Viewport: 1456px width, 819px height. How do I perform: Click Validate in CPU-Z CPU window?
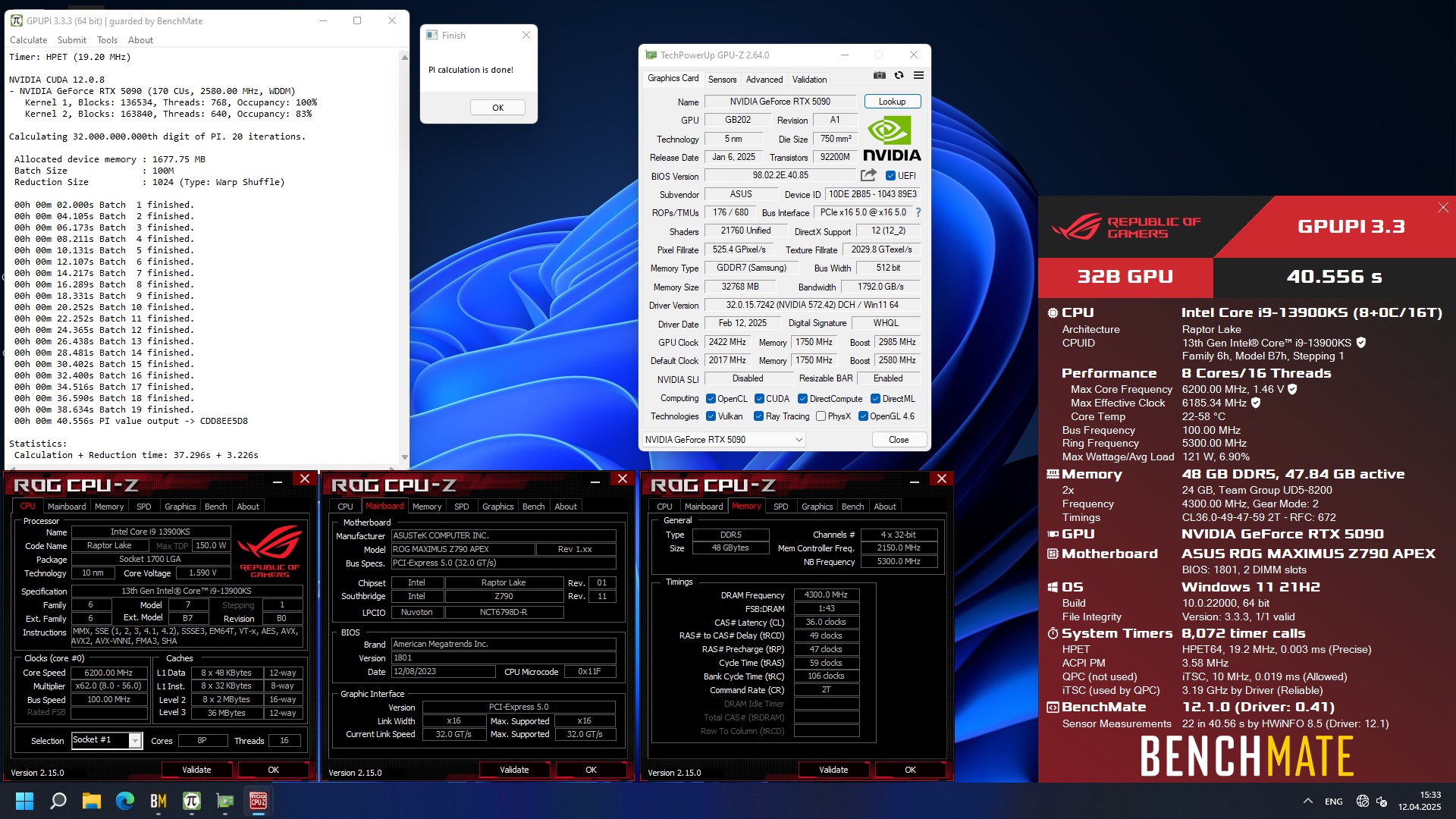pyautogui.click(x=196, y=770)
